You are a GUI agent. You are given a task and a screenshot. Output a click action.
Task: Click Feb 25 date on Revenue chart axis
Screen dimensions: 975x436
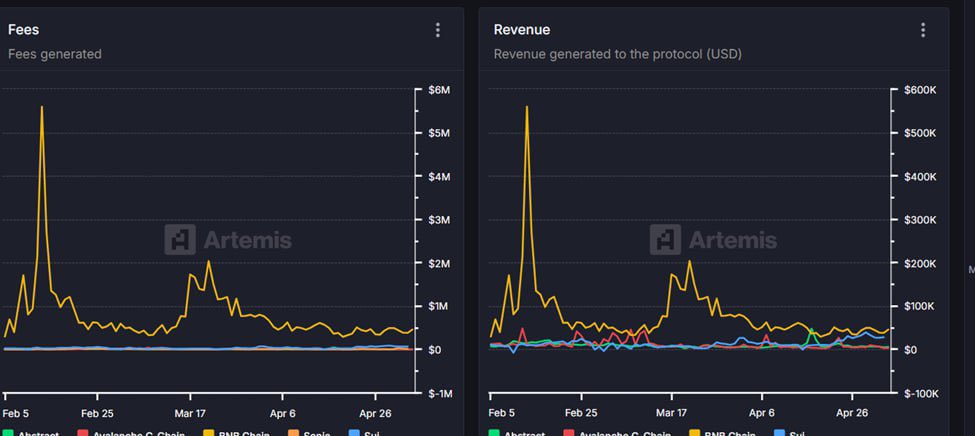coord(583,413)
